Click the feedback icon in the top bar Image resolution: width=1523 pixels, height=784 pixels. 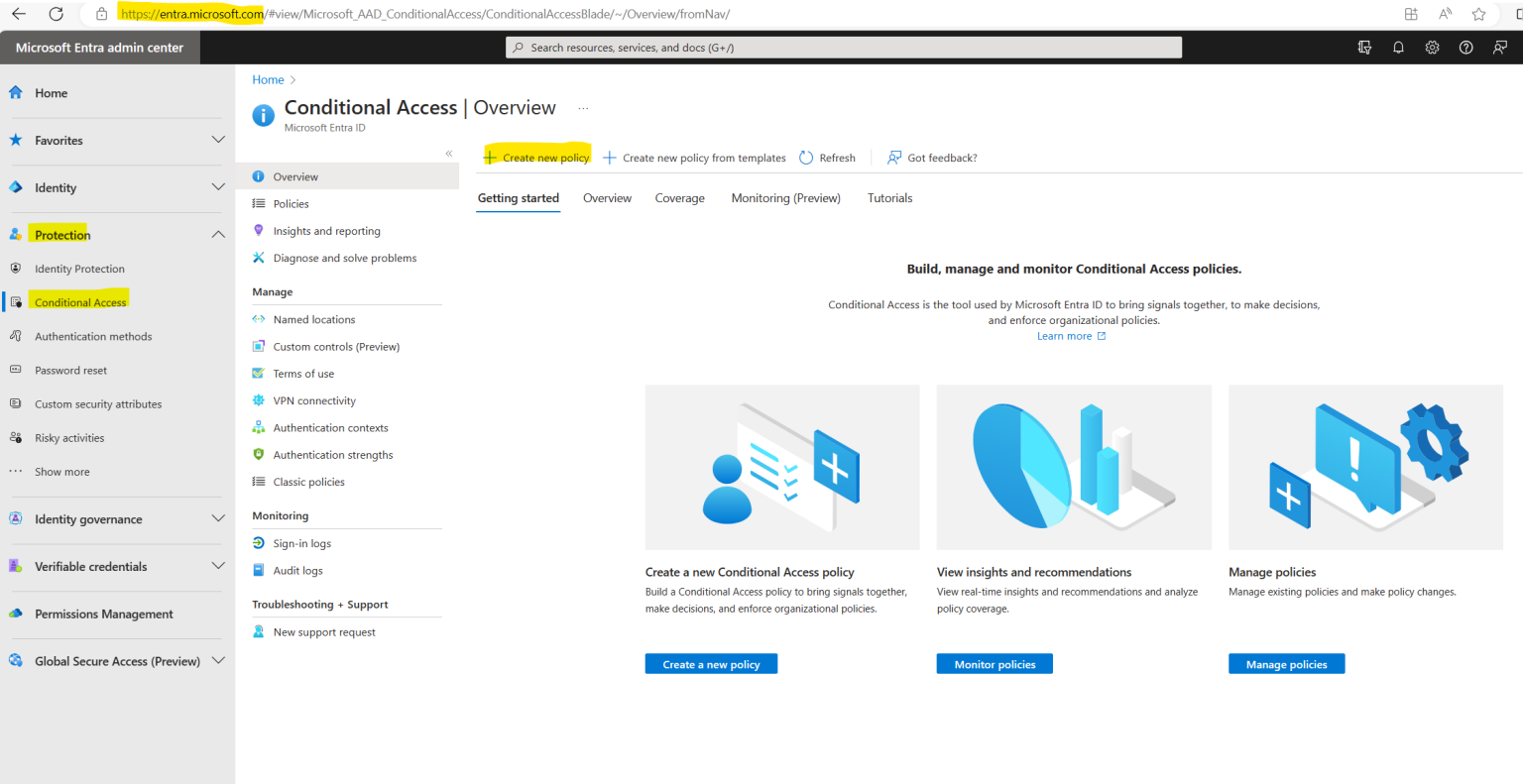point(1500,47)
